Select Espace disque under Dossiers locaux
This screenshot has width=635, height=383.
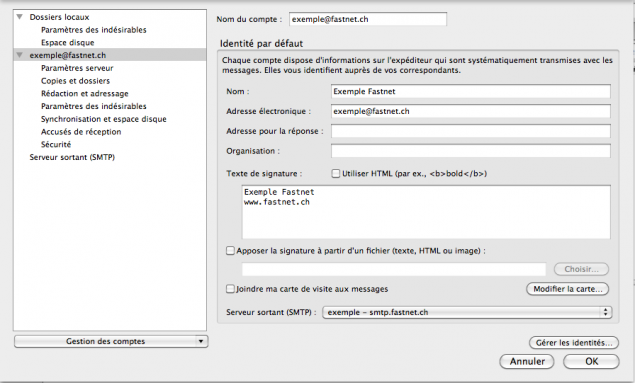[x=68, y=43]
